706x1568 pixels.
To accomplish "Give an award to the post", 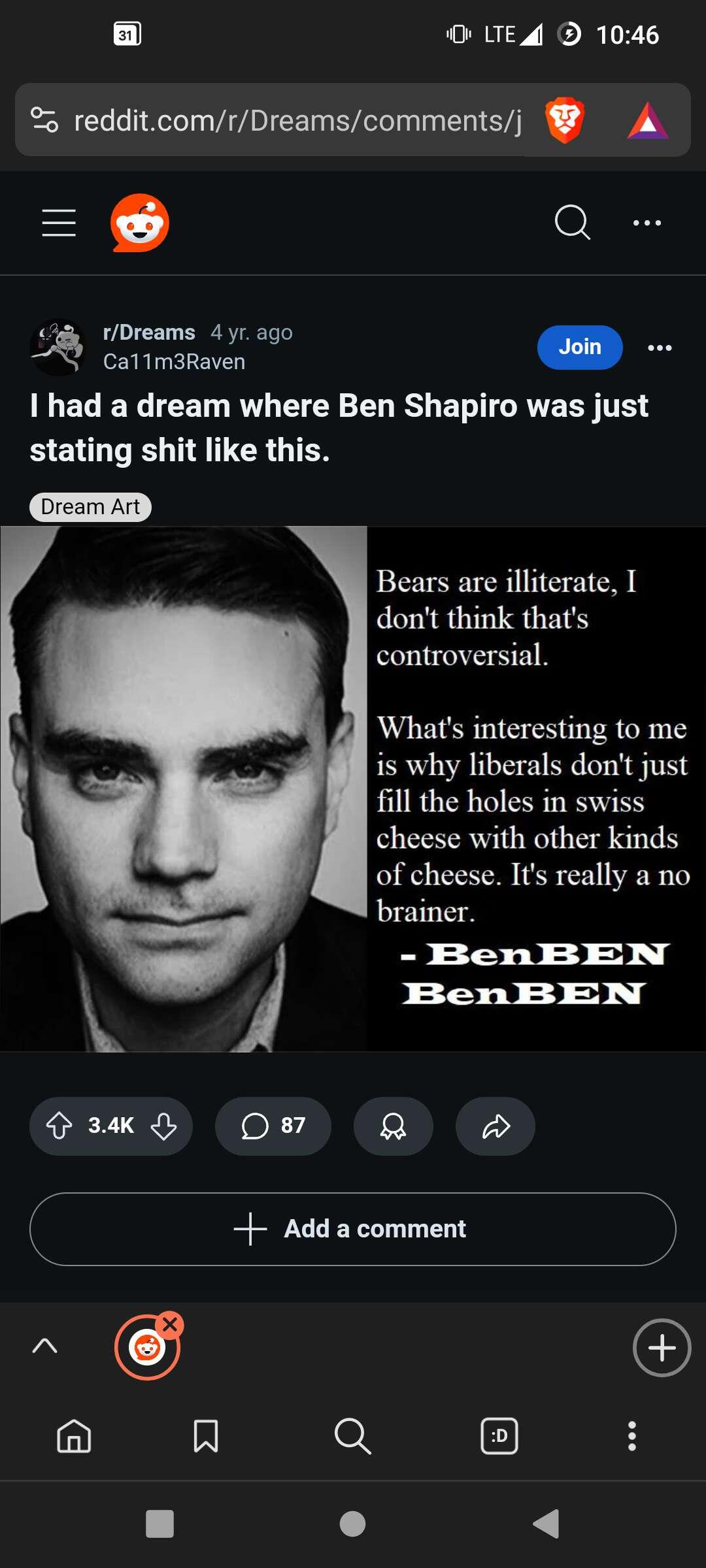I will pyautogui.click(x=393, y=1126).
